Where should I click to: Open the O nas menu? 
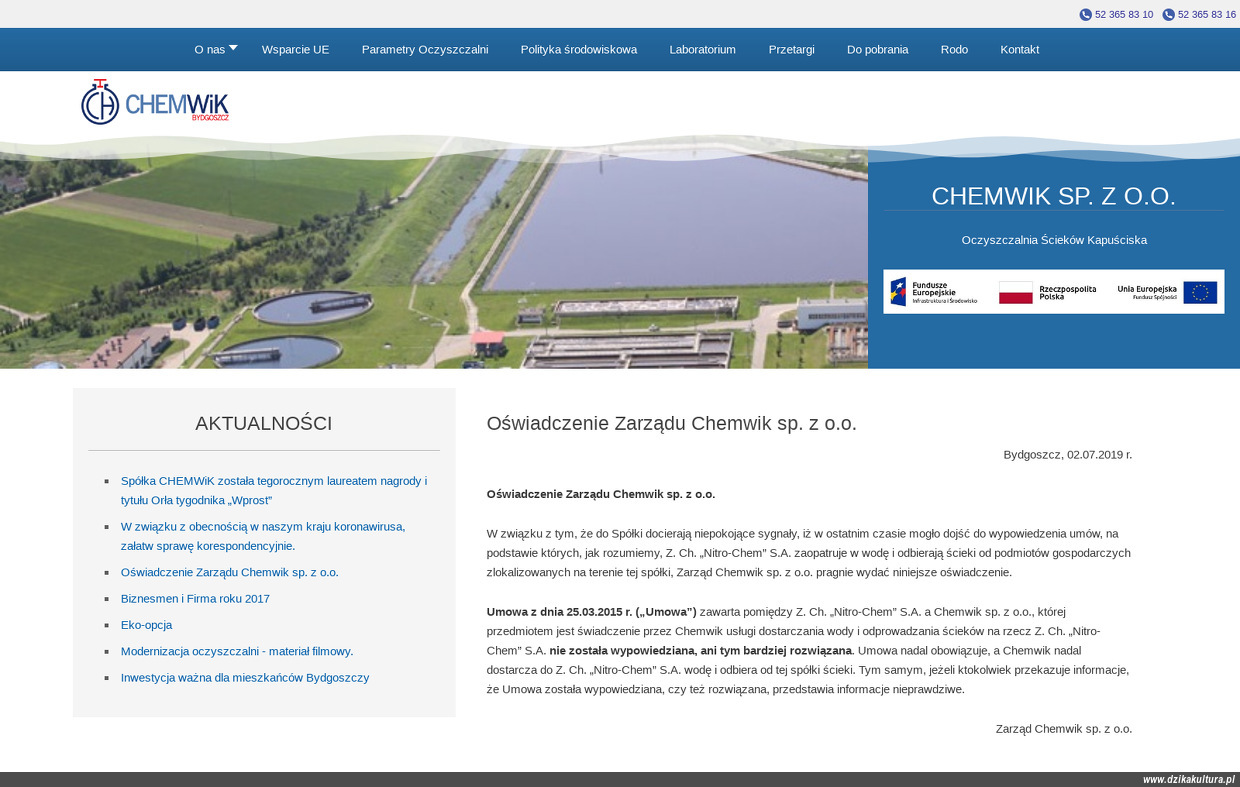pyautogui.click(x=210, y=49)
